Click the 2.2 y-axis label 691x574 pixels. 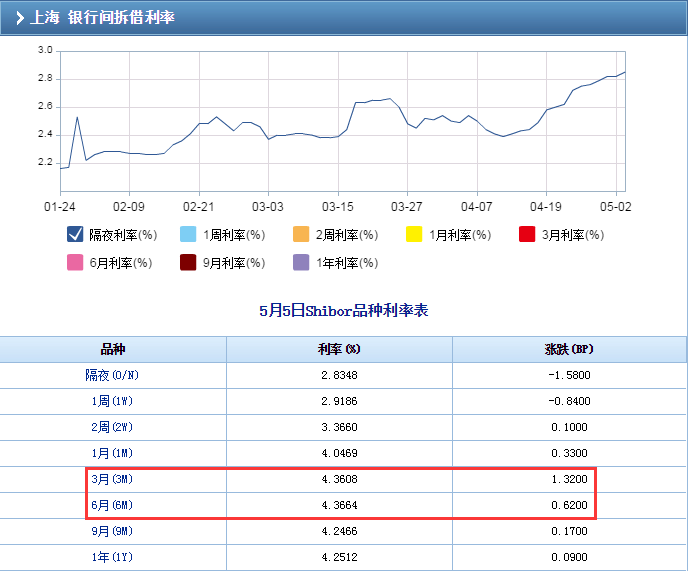point(45,162)
